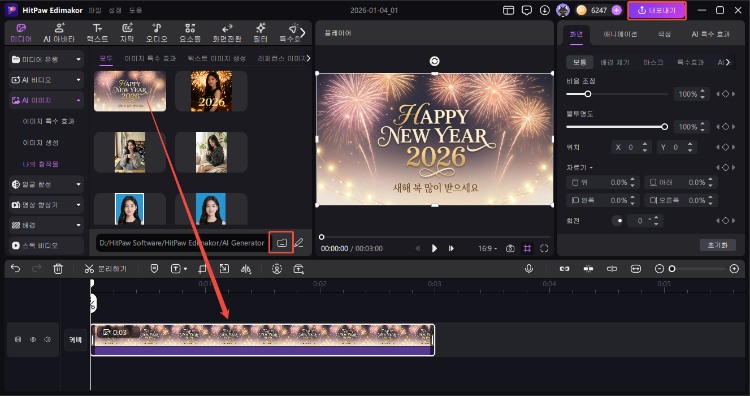Screen dimensions: 750x396
Task: Open the 16:9 aspect ratio dropdown
Action: (487, 248)
